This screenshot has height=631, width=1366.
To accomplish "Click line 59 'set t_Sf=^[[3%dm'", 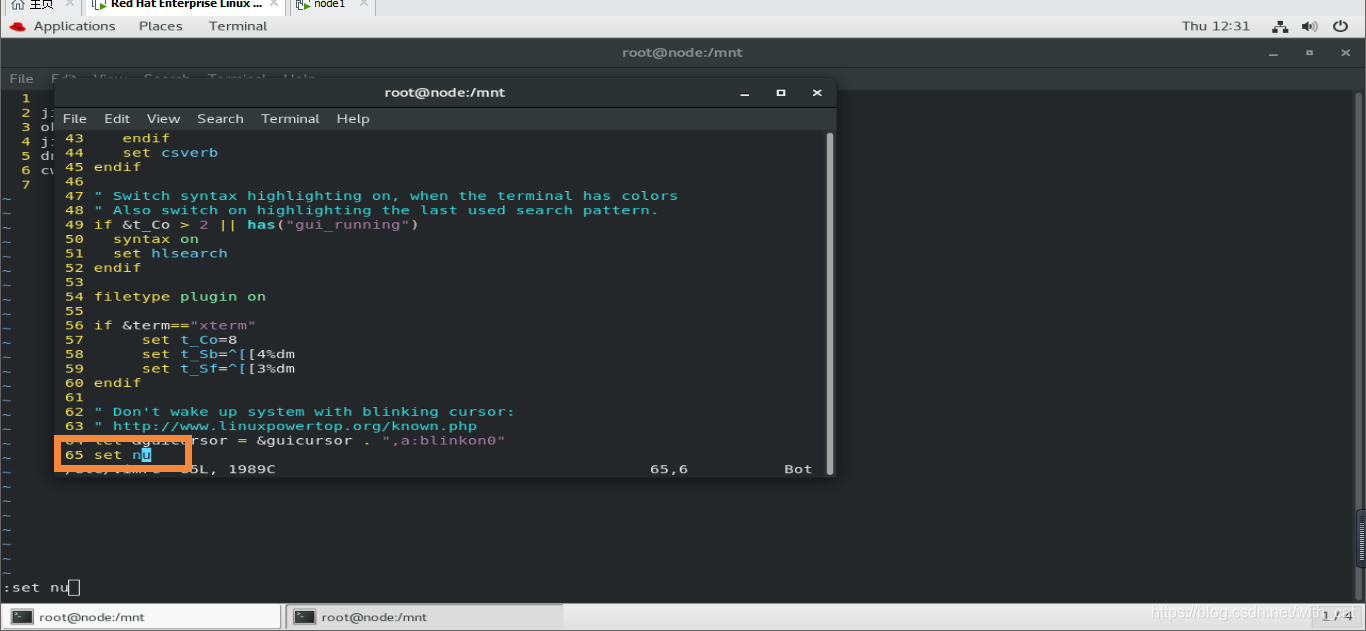I will tap(218, 368).
